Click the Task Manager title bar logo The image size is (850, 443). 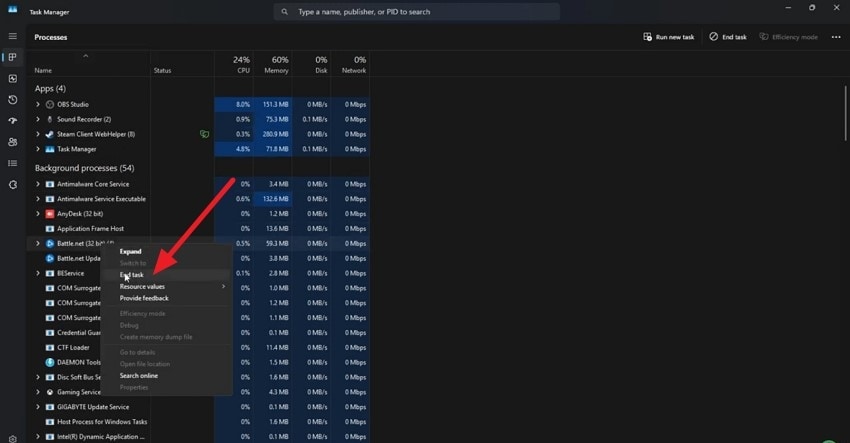(x=12, y=10)
